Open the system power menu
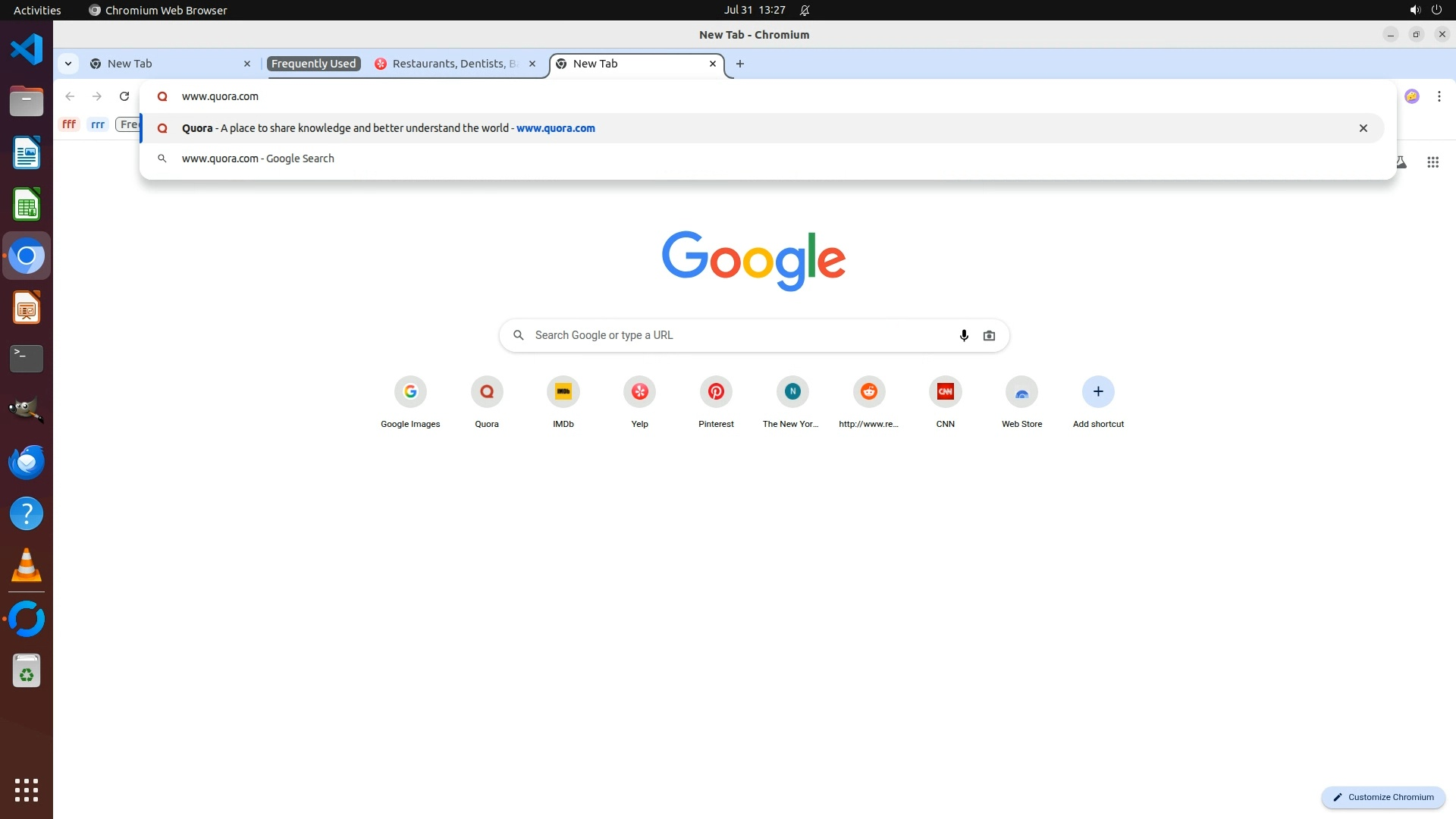Image resolution: width=1456 pixels, height=819 pixels. click(1436, 11)
